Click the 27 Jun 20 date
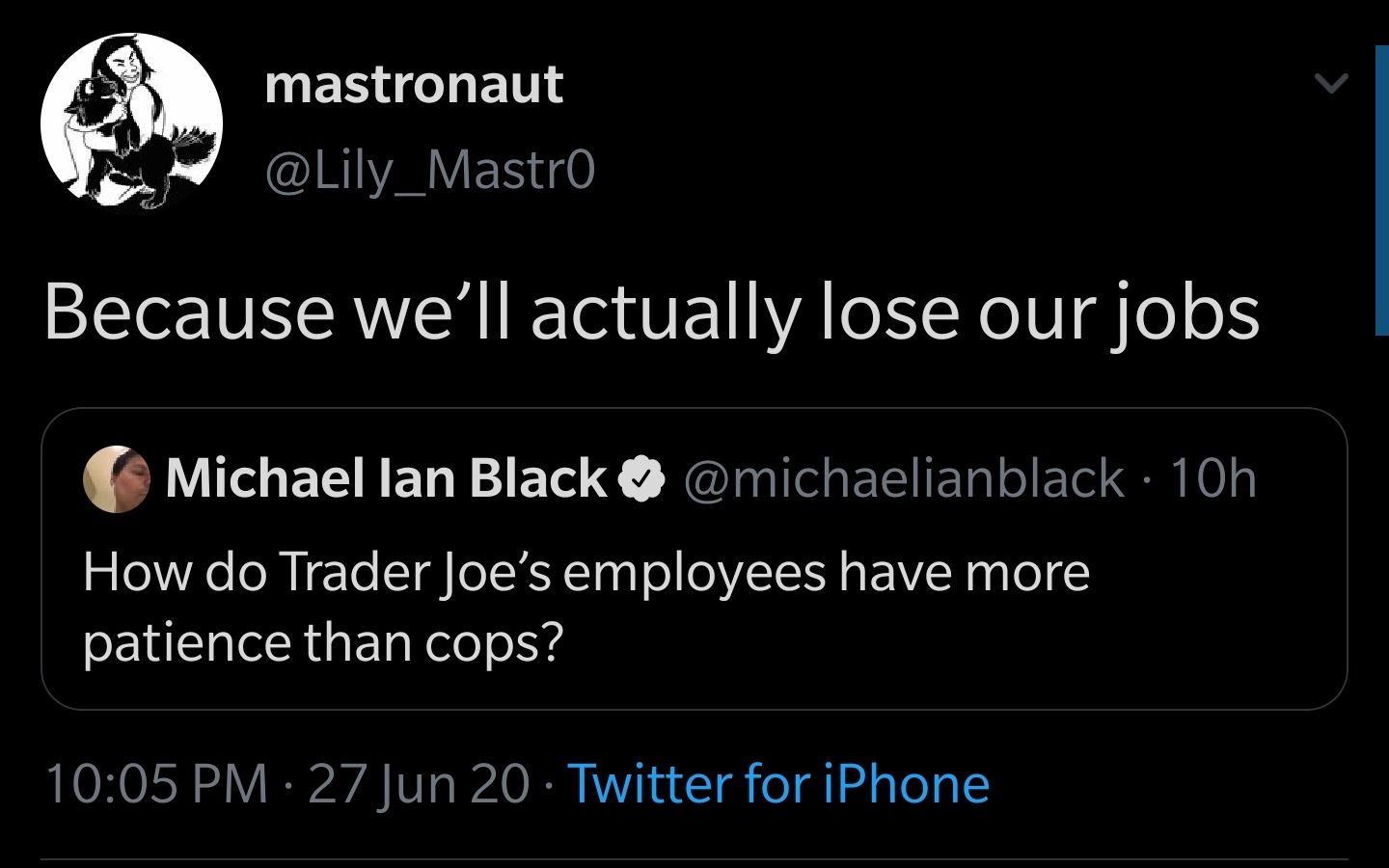The width and height of the screenshot is (1389, 868). (419, 783)
